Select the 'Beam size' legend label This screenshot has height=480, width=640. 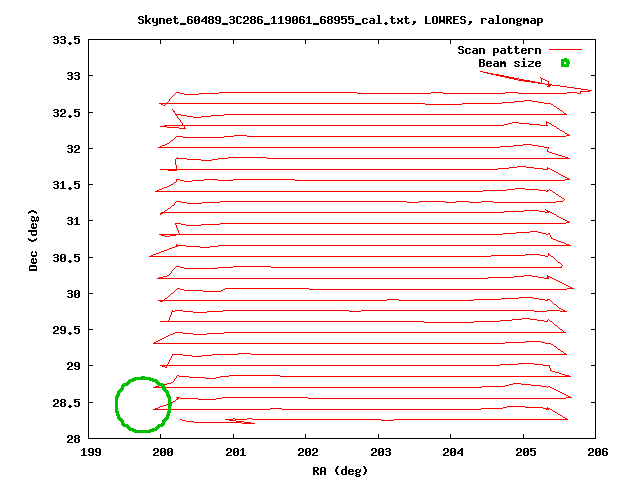510,63
